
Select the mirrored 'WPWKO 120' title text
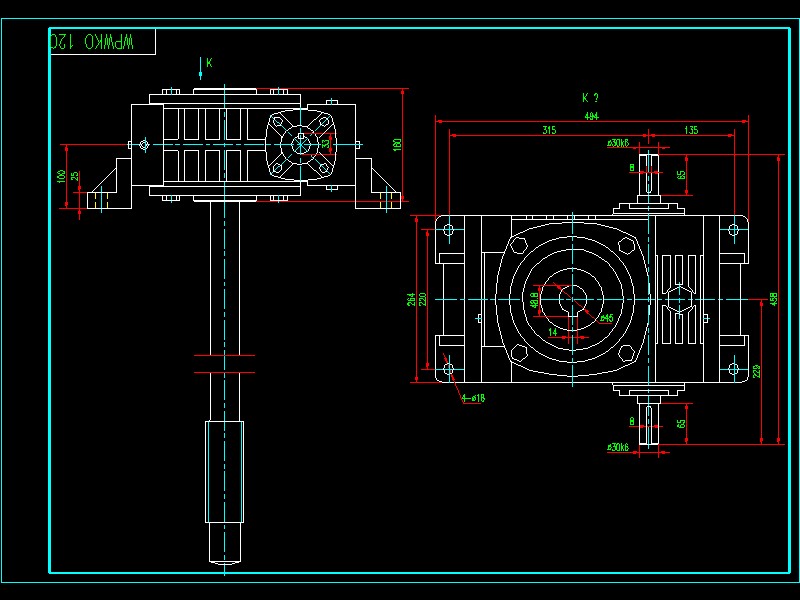point(92,42)
